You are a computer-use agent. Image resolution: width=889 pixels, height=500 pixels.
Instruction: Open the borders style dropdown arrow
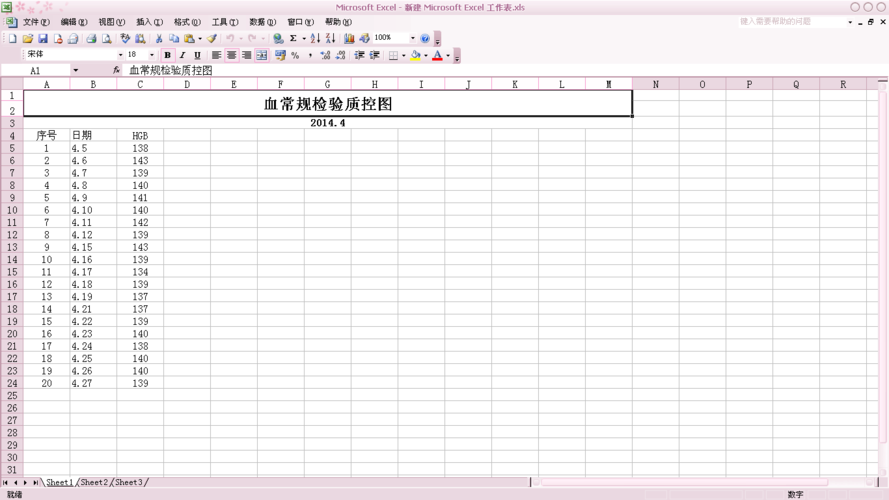(403, 55)
